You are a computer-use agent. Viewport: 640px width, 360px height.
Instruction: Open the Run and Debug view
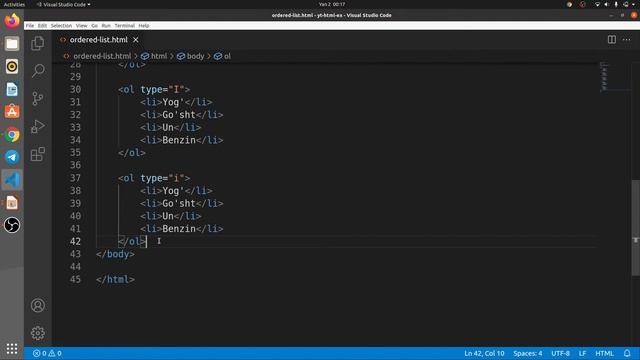click(38, 126)
